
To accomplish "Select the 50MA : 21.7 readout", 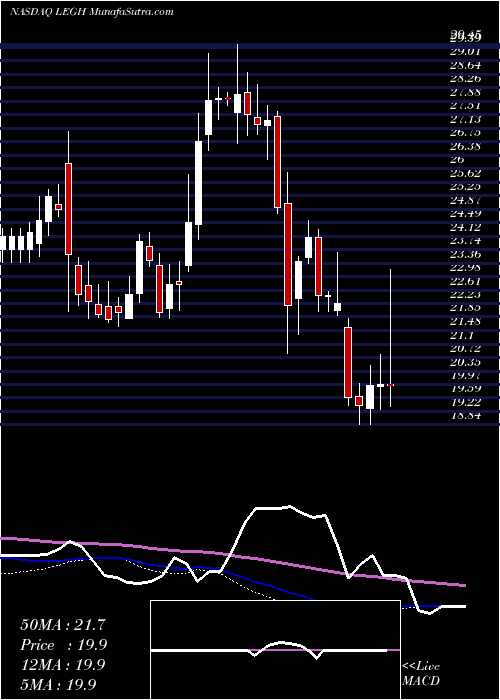I will click(x=63, y=625).
